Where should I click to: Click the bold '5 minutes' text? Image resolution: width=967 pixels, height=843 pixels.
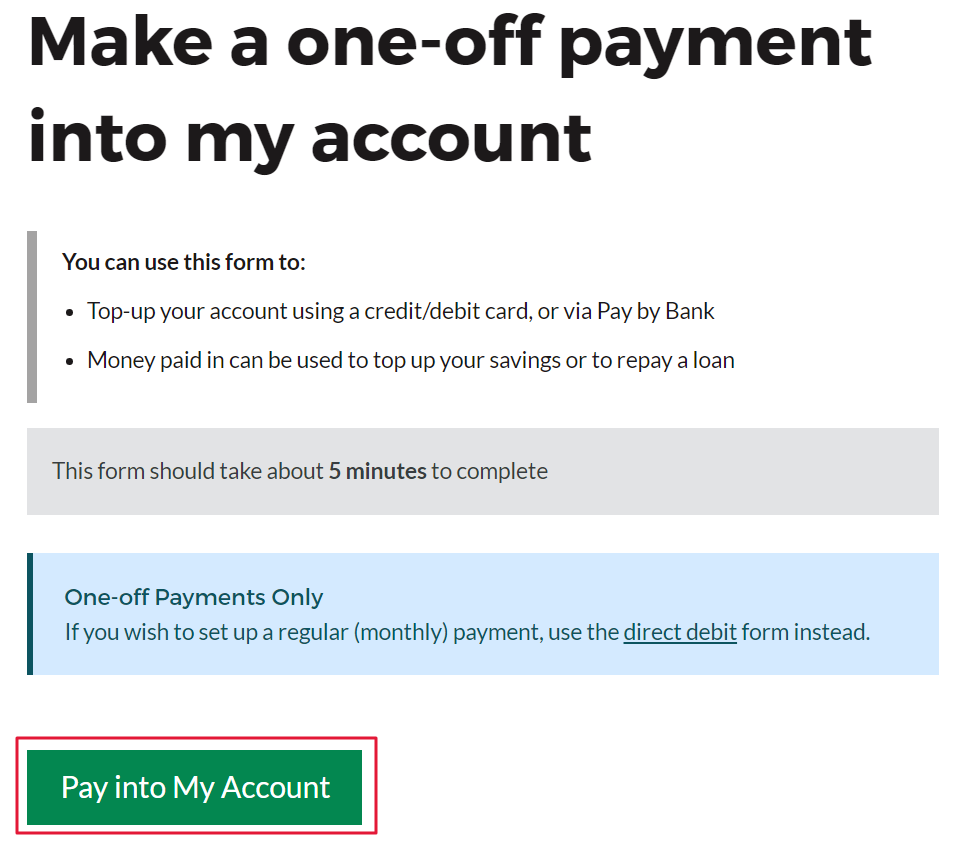[377, 471]
